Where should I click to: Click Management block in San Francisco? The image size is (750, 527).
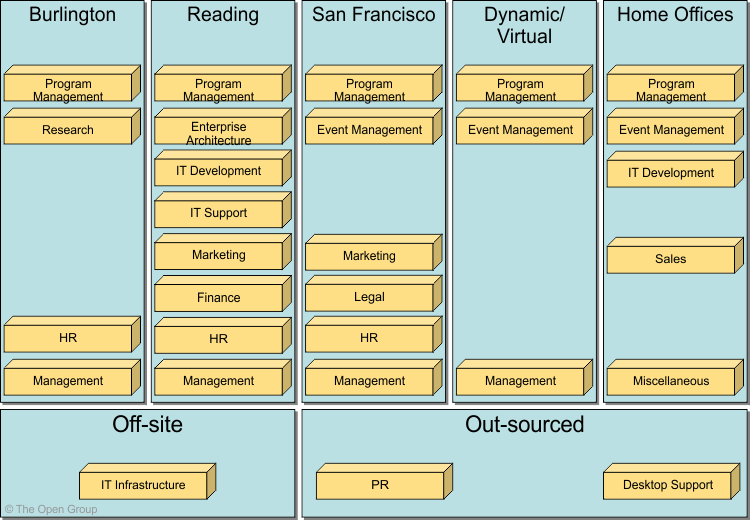[374, 377]
